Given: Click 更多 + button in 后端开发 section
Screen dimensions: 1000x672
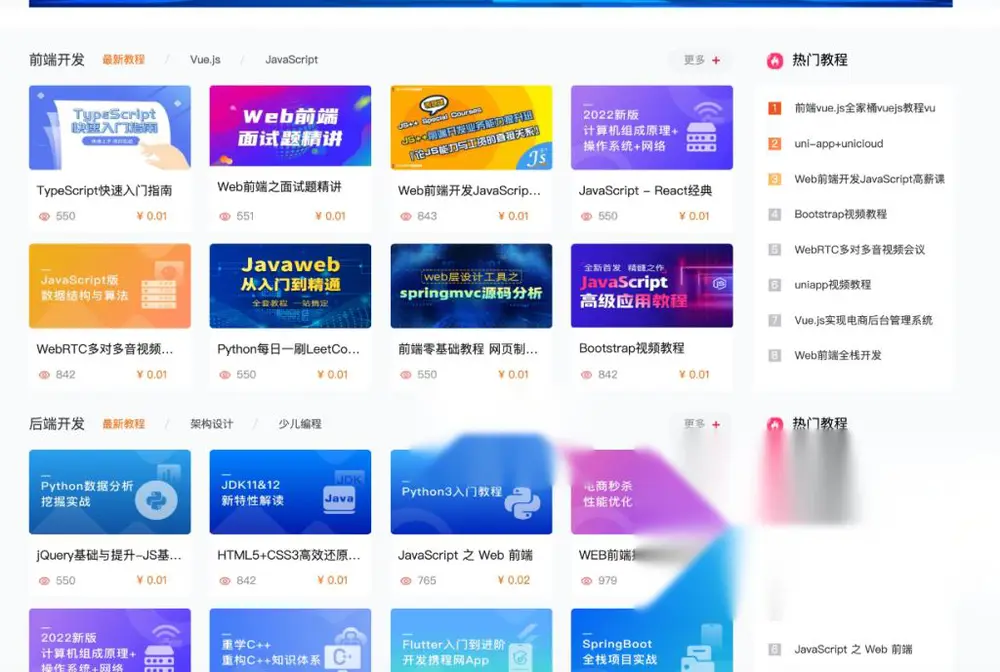Looking at the screenshot, I should 701,424.
